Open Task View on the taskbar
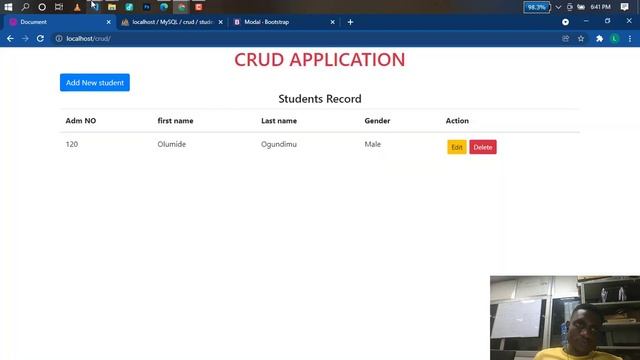Viewport: 640px width, 360px height. [59, 7]
